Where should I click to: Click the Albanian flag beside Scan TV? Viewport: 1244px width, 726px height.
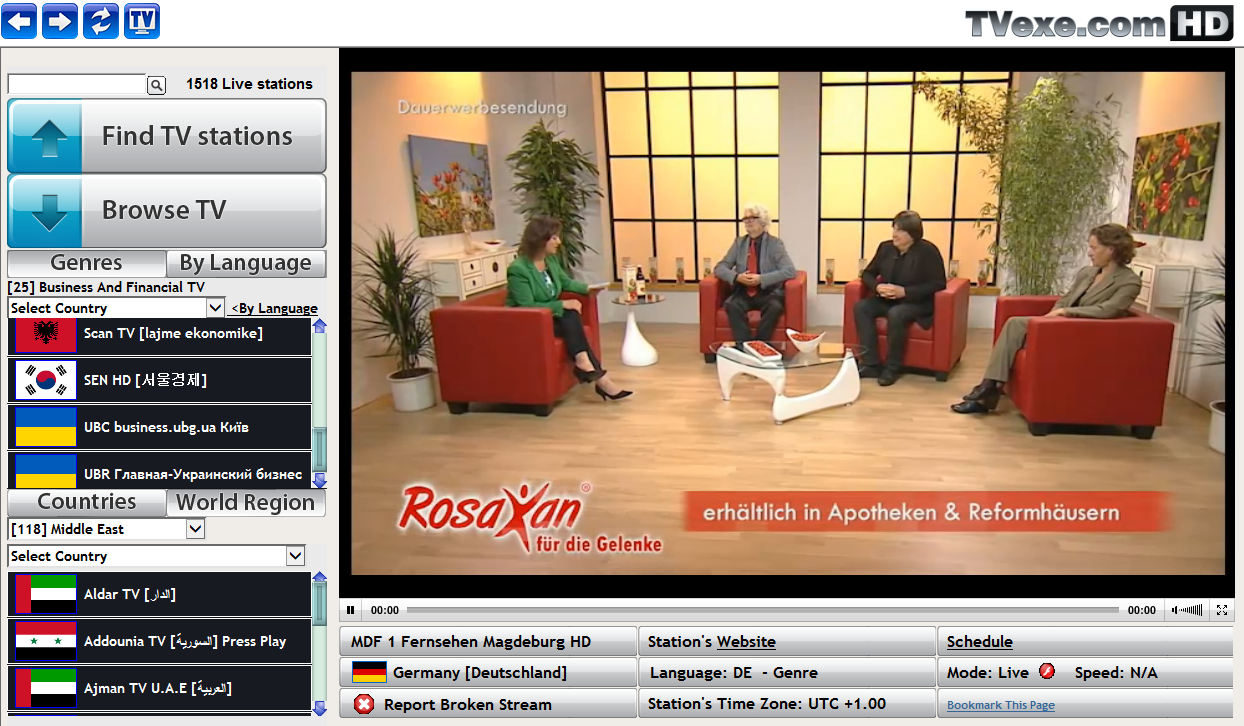46,335
